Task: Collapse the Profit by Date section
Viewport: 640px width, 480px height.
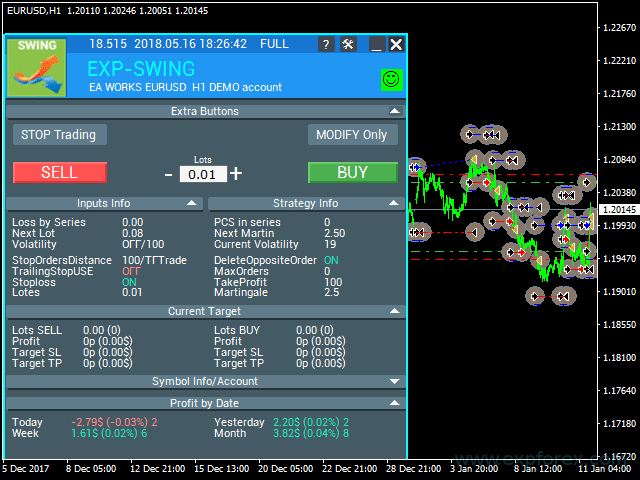Action: 394,403
